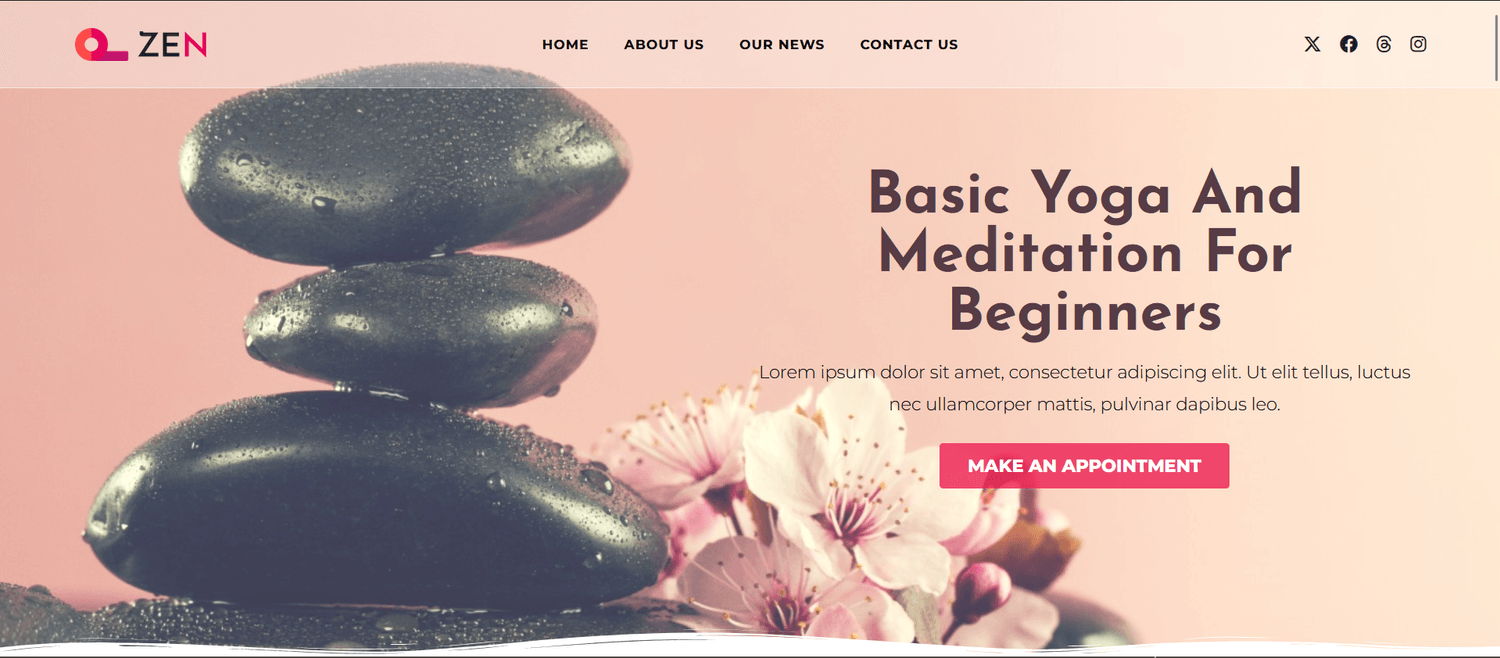Select OUR NEWS in navigation
The width and height of the screenshot is (1500, 658).
(782, 44)
